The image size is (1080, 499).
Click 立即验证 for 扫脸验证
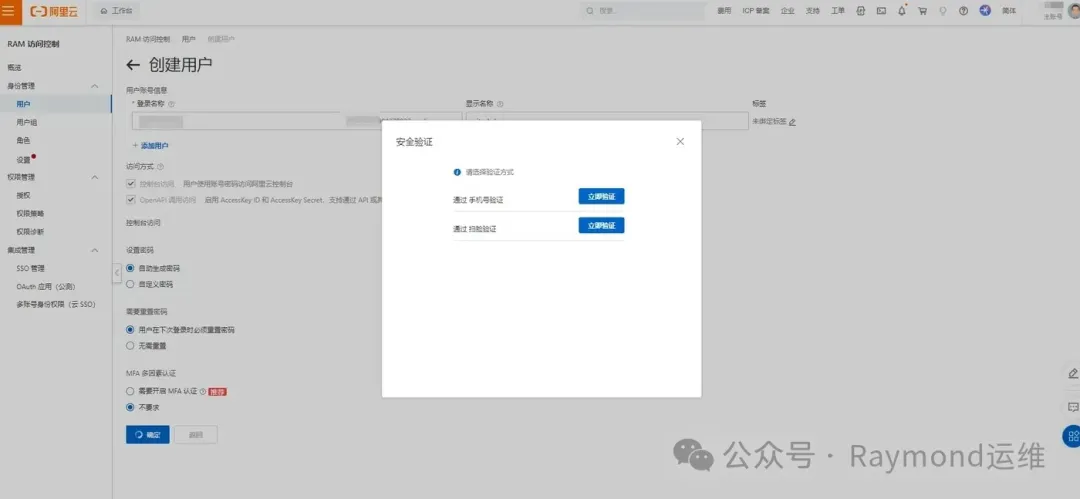coord(601,225)
